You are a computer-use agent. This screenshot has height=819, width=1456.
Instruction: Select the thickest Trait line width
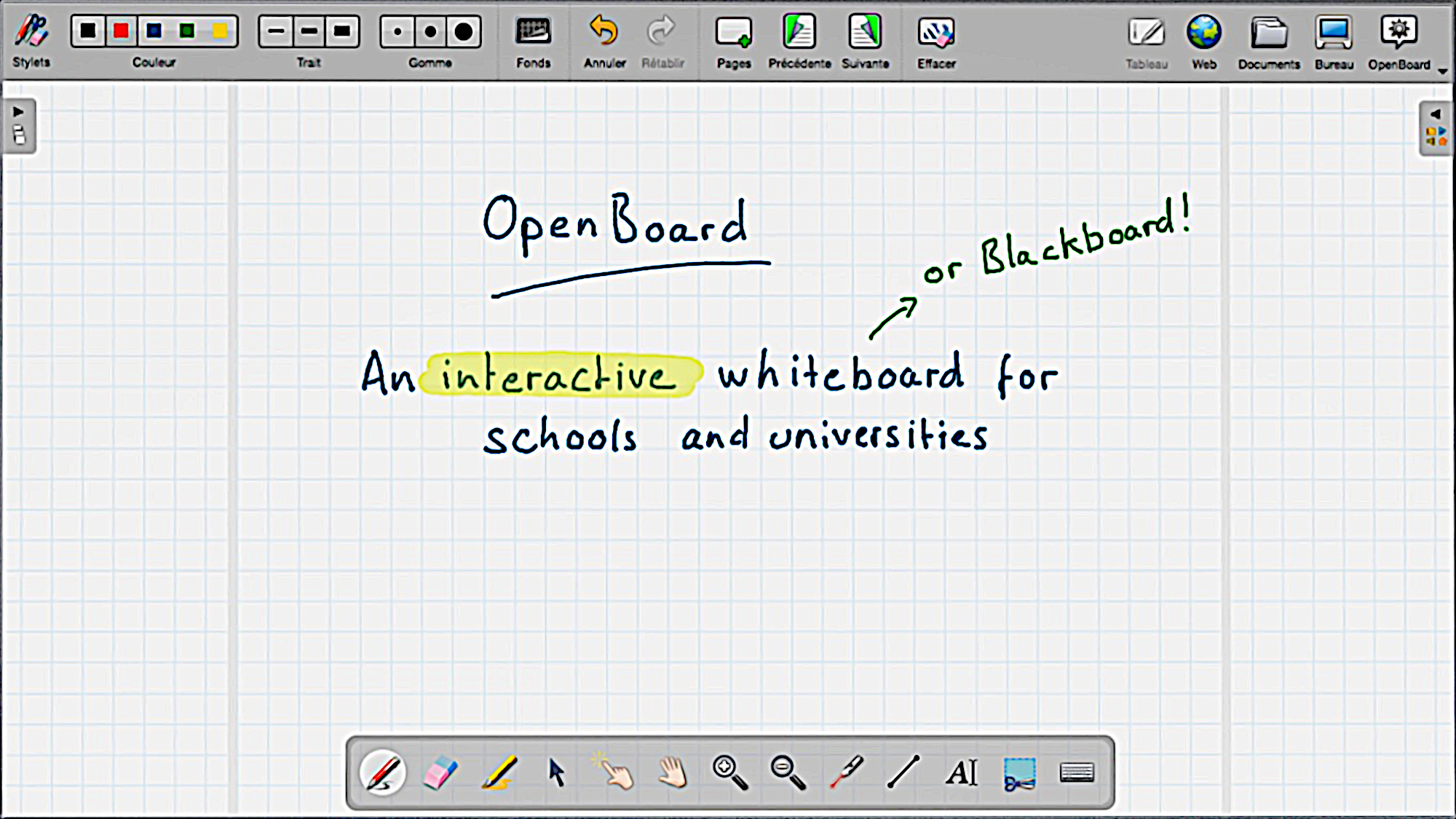coord(342,32)
